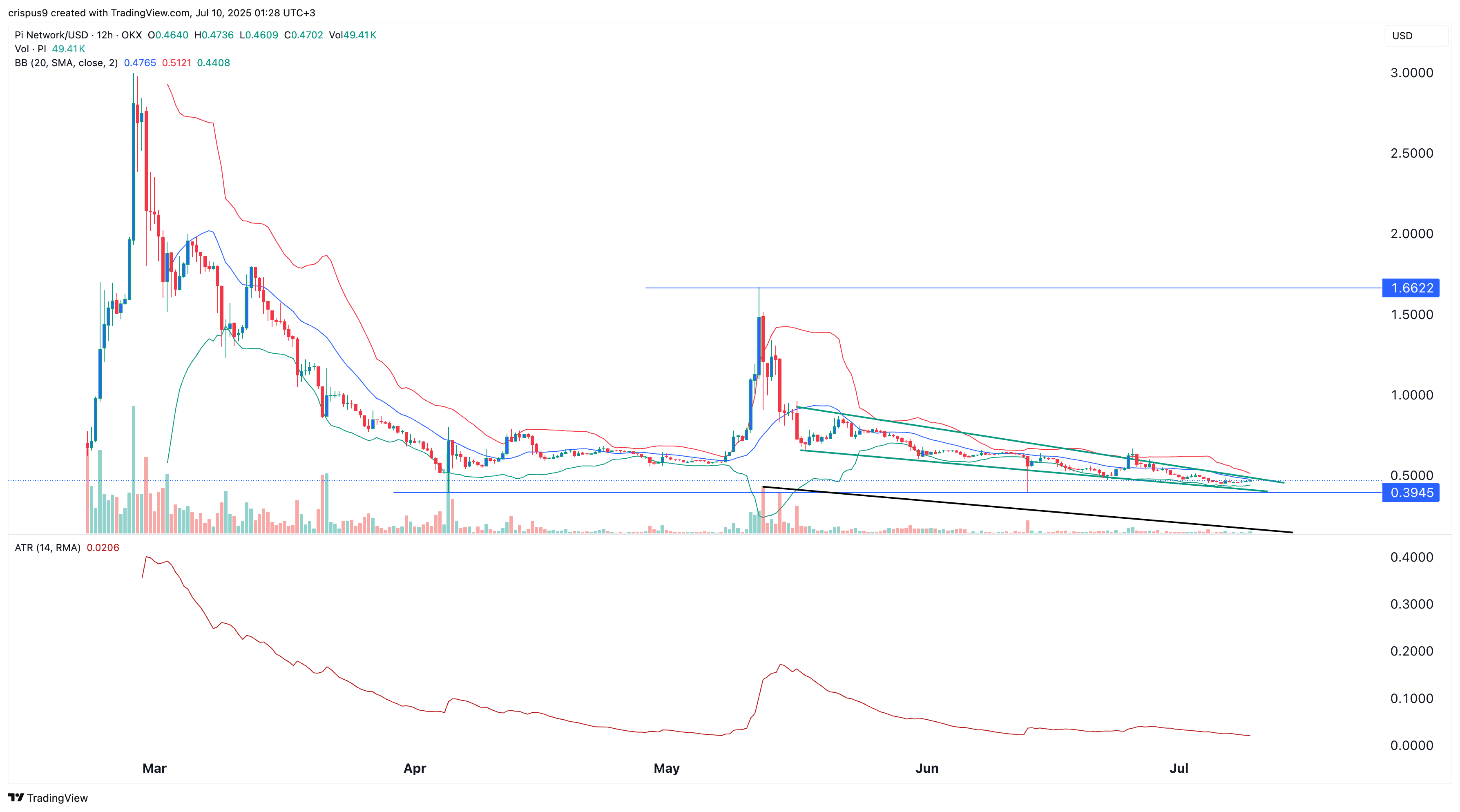Image resolution: width=1460 pixels, height=812 pixels.
Task: Click the 0.0000 ATR axis label
Action: tap(1412, 745)
